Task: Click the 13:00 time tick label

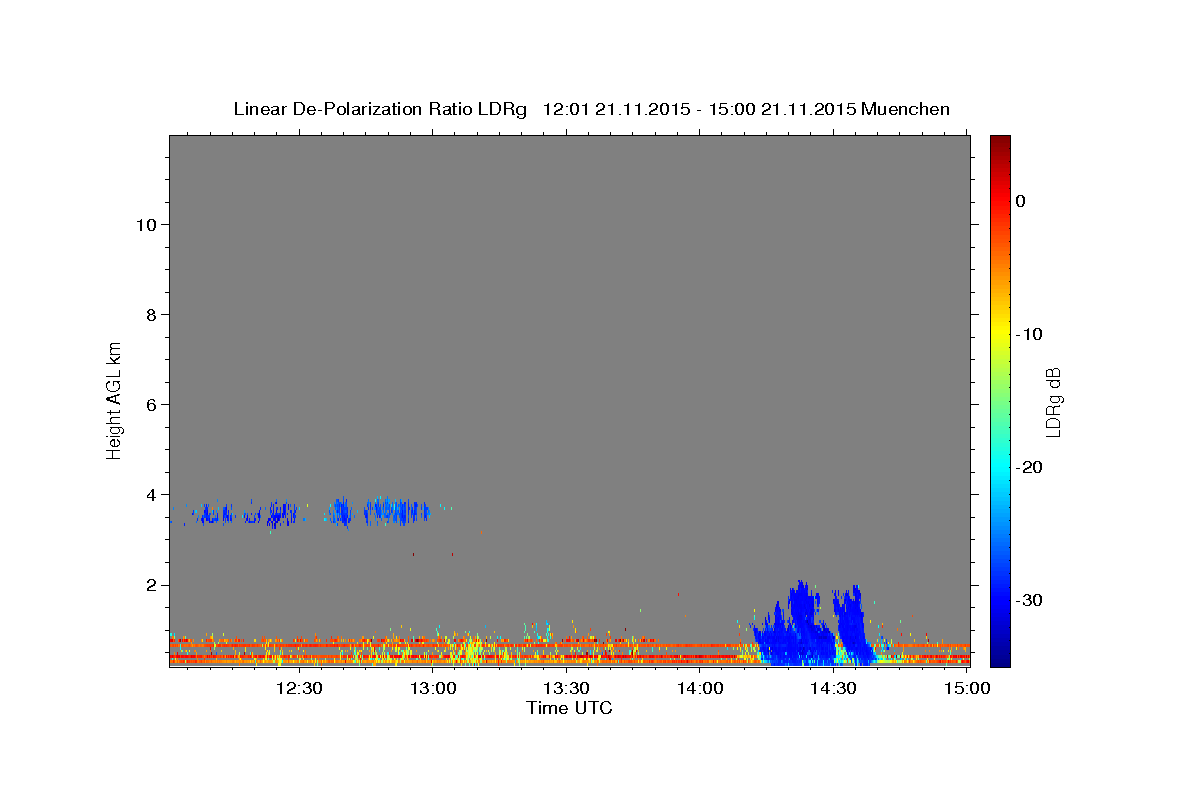Action: pos(432,688)
